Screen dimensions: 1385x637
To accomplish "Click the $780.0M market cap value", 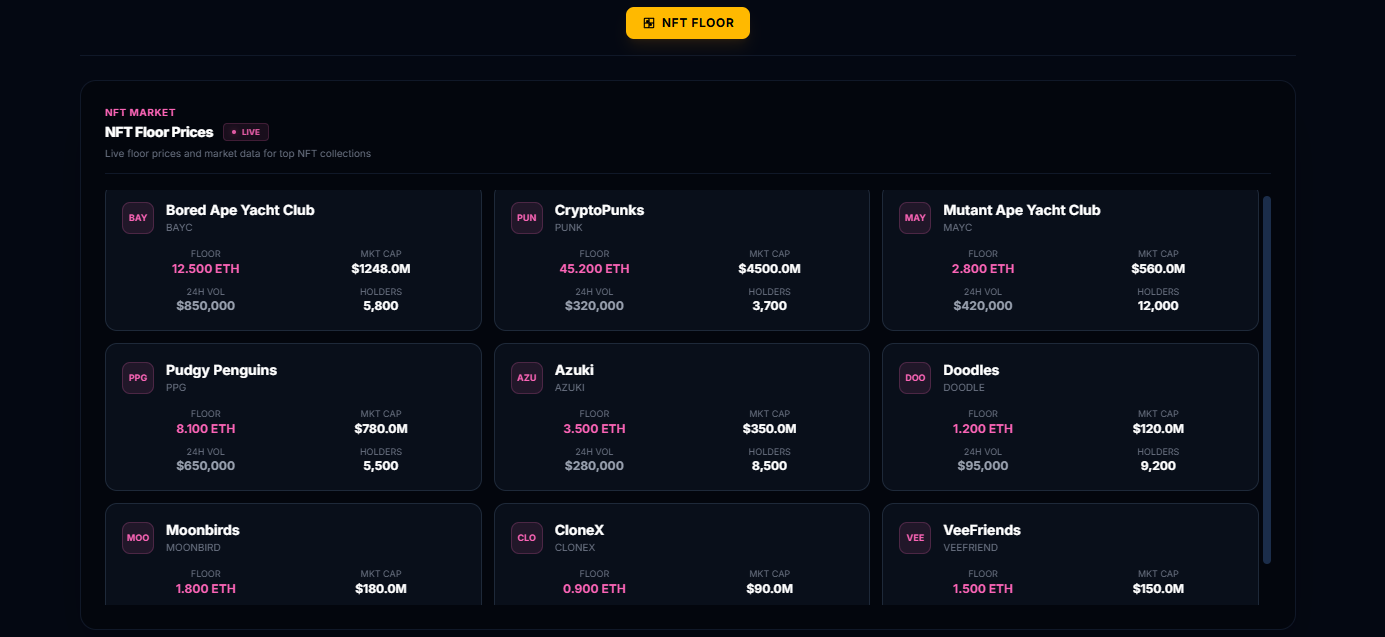I will pos(381,429).
